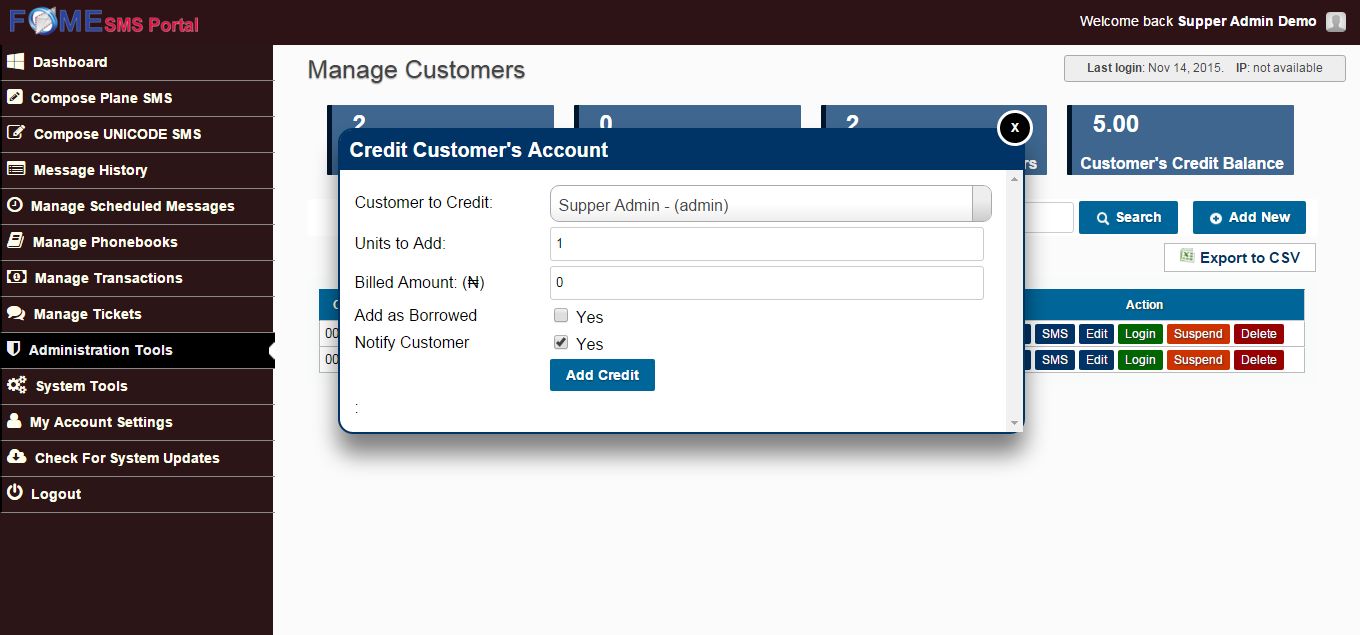Screen dimensions: 1360x635
Task: Close the Credit Customer's Account dialog
Action: 1014,128
